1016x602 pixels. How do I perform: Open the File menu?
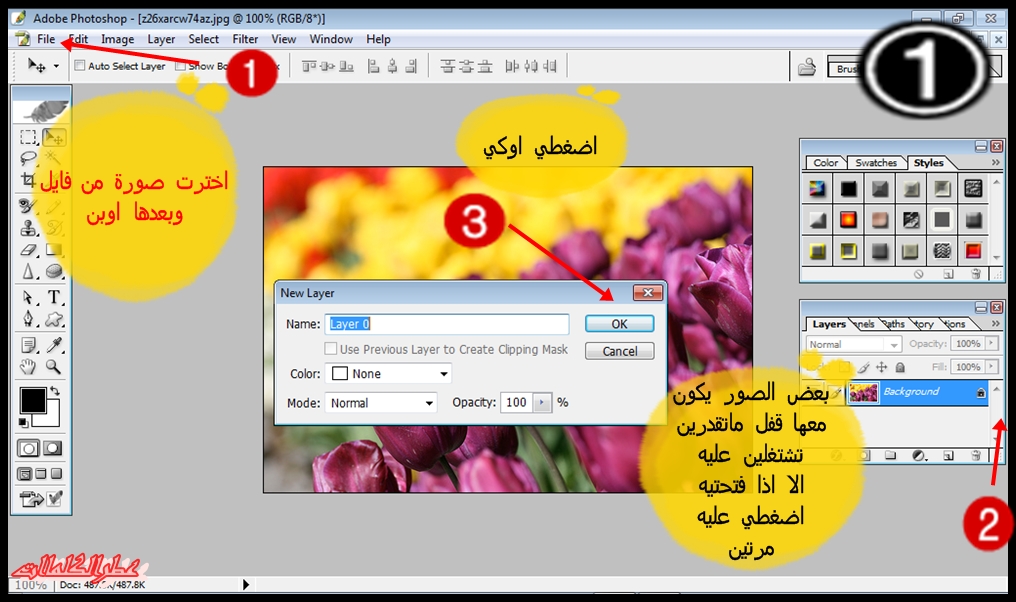pos(46,39)
